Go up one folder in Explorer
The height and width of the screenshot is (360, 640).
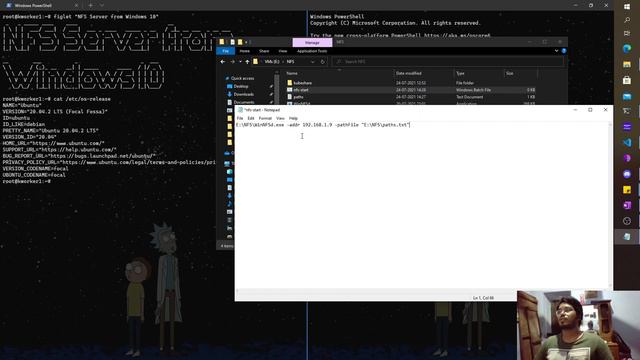click(x=247, y=62)
